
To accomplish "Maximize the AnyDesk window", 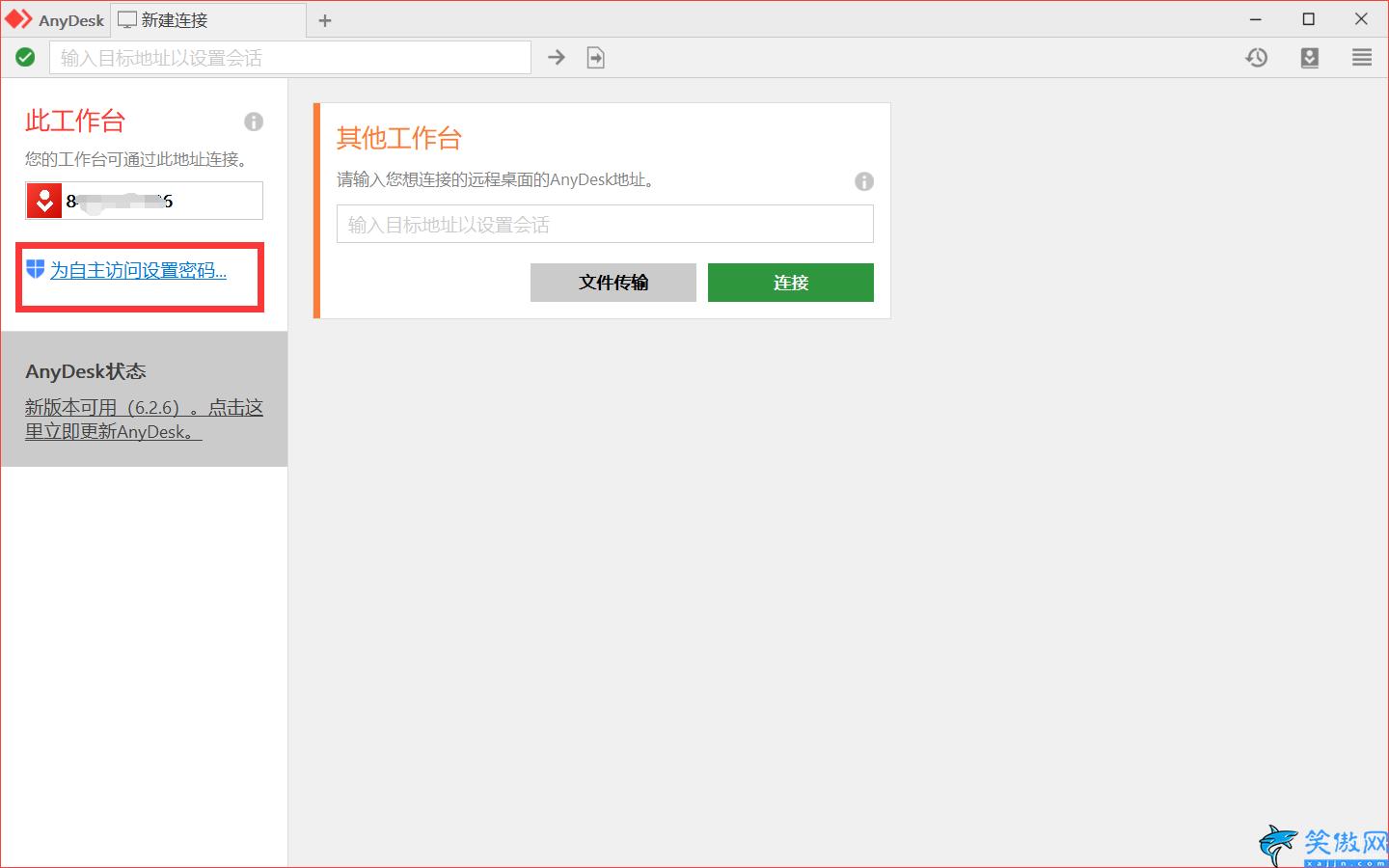I will (x=1309, y=19).
